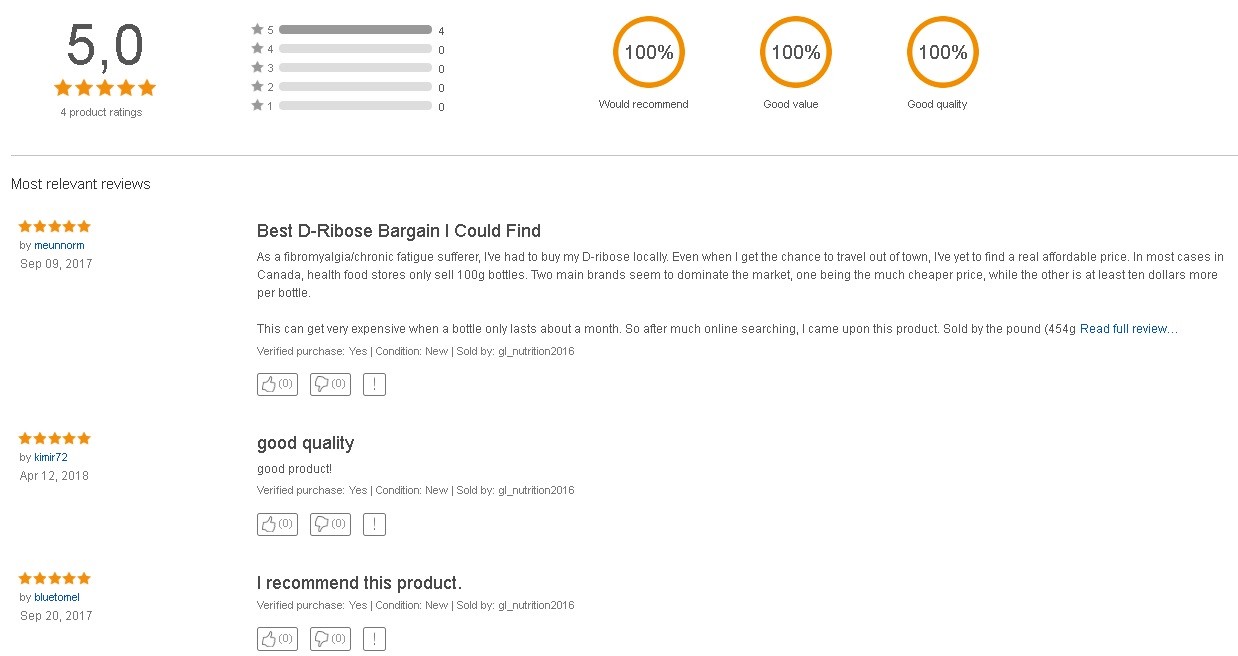Thumbs down the meunnorm D-Ribose review
Image resolution: width=1238 pixels, height=656 pixels.
click(330, 384)
